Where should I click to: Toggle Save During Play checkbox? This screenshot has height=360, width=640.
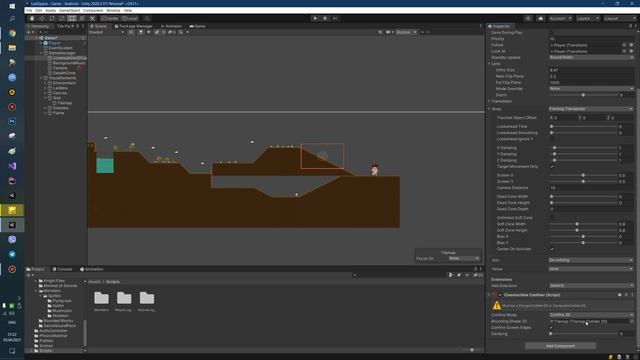552,33
